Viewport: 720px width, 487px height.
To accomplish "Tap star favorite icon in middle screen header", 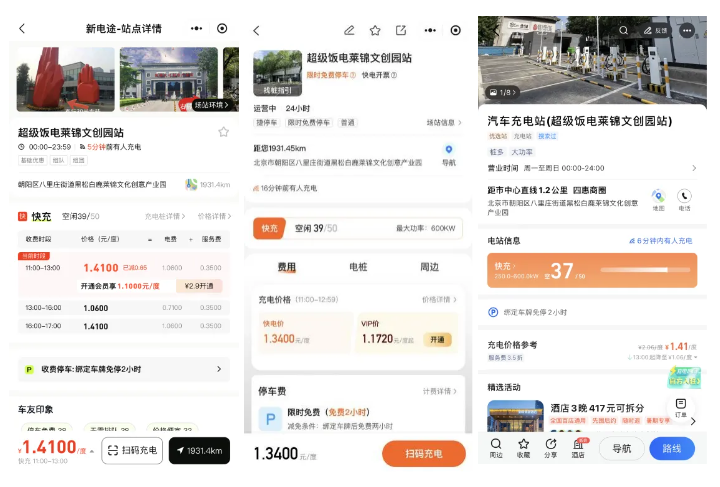I will [x=375, y=31].
